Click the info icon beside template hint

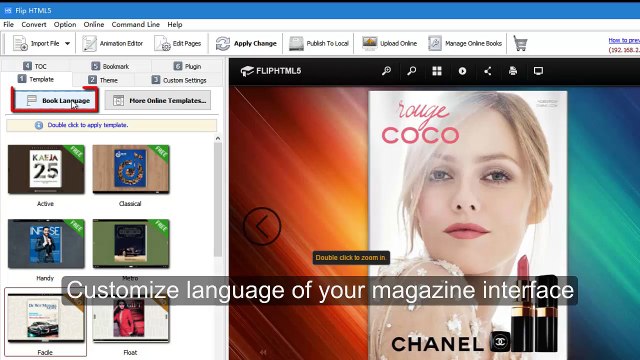(x=39, y=125)
